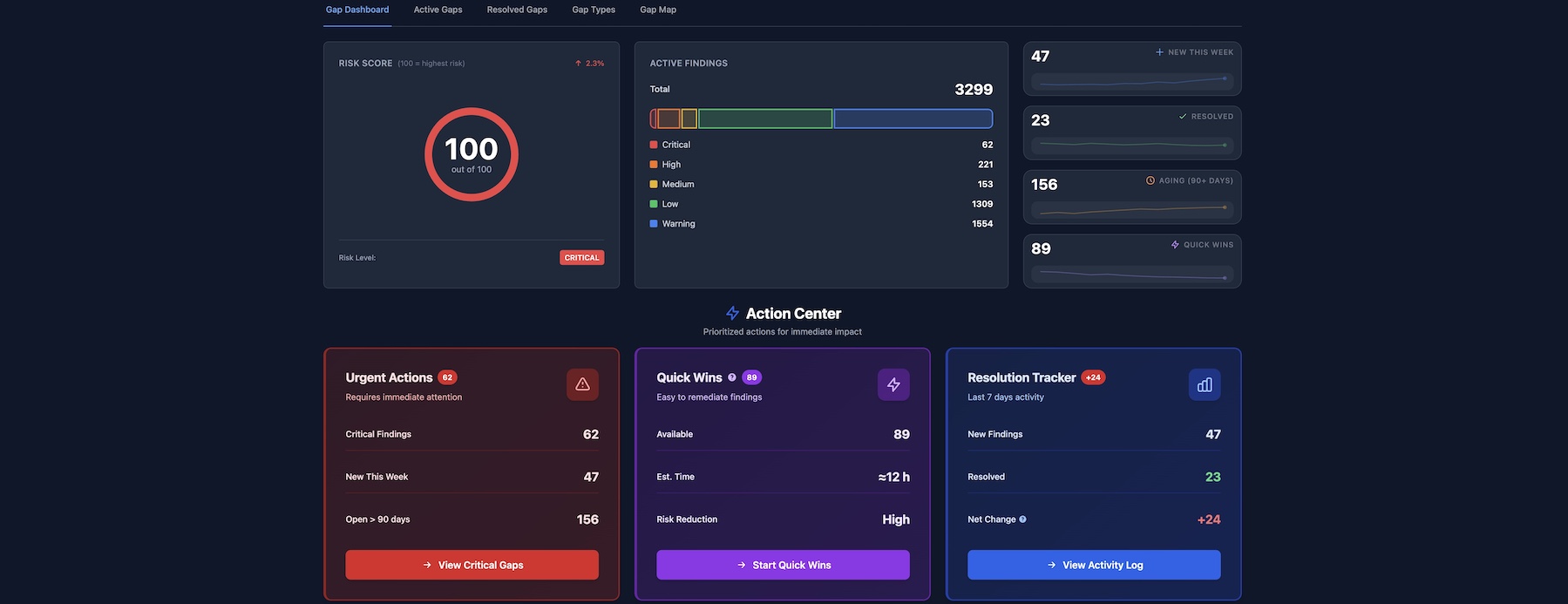Click the orange High segment of findings bar
The image size is (1568, 604).
pos(669,119)
